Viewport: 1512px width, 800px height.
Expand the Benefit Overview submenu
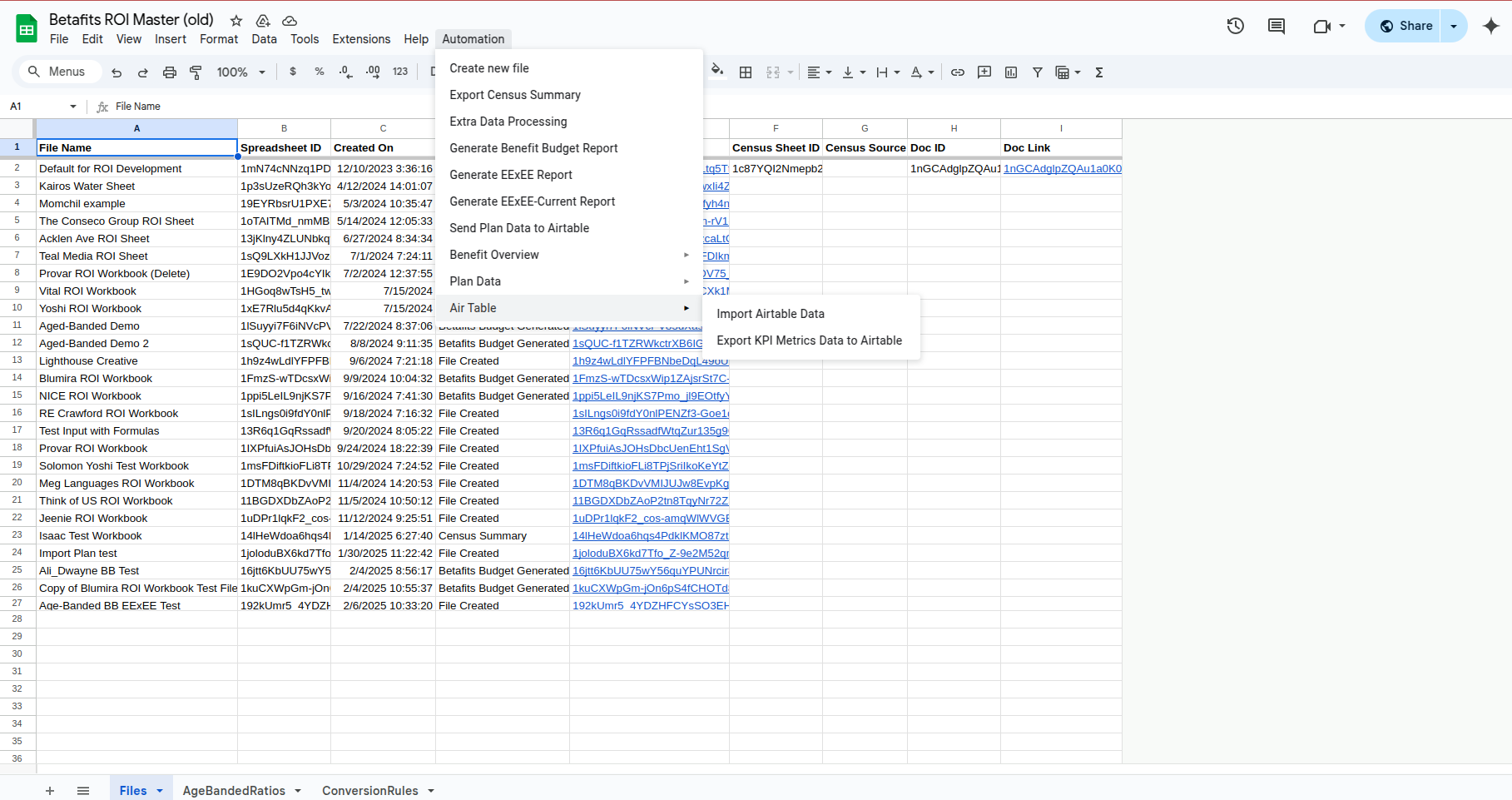(x=569, y=255)
